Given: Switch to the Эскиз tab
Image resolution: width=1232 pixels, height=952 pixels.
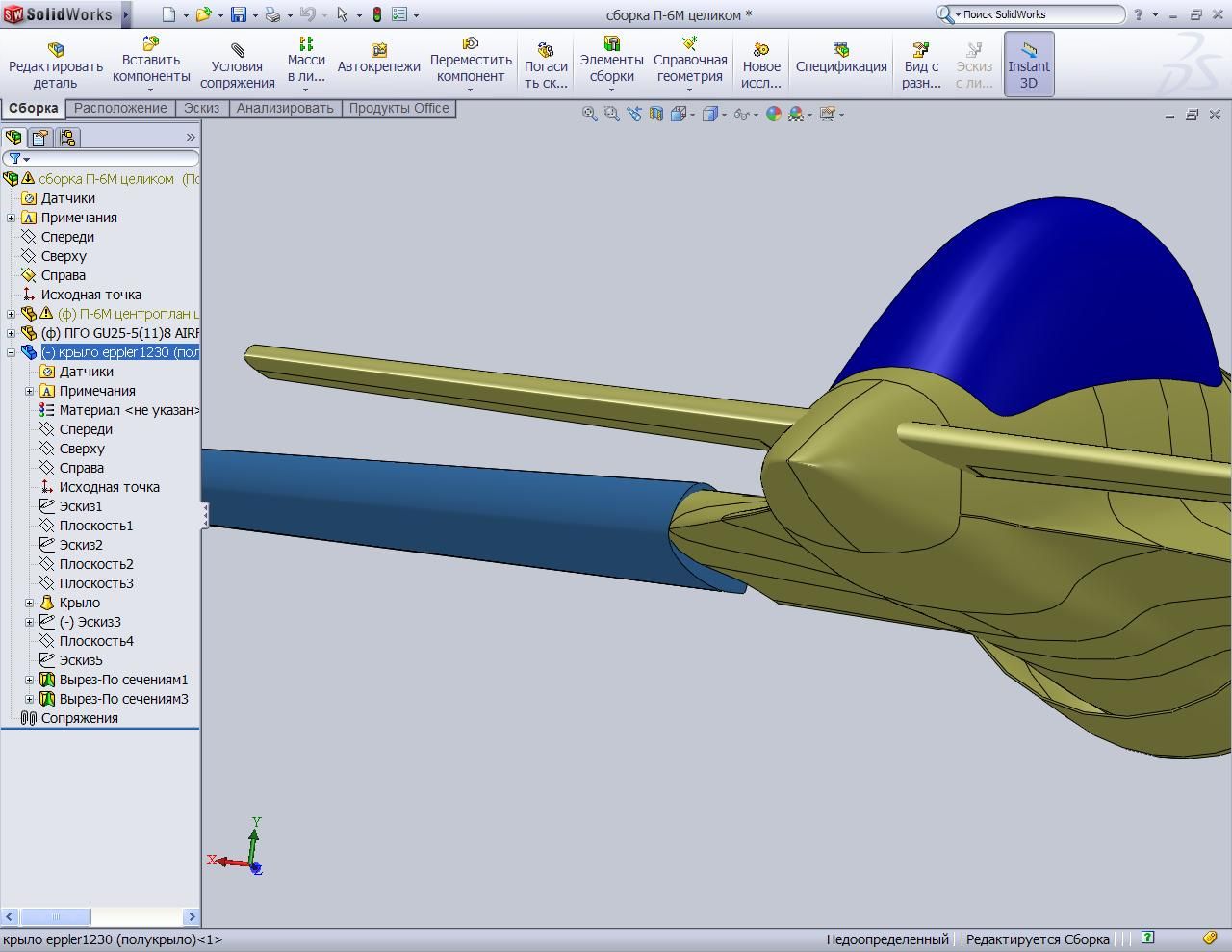Looking at the screenshot, I should [201, 108].
